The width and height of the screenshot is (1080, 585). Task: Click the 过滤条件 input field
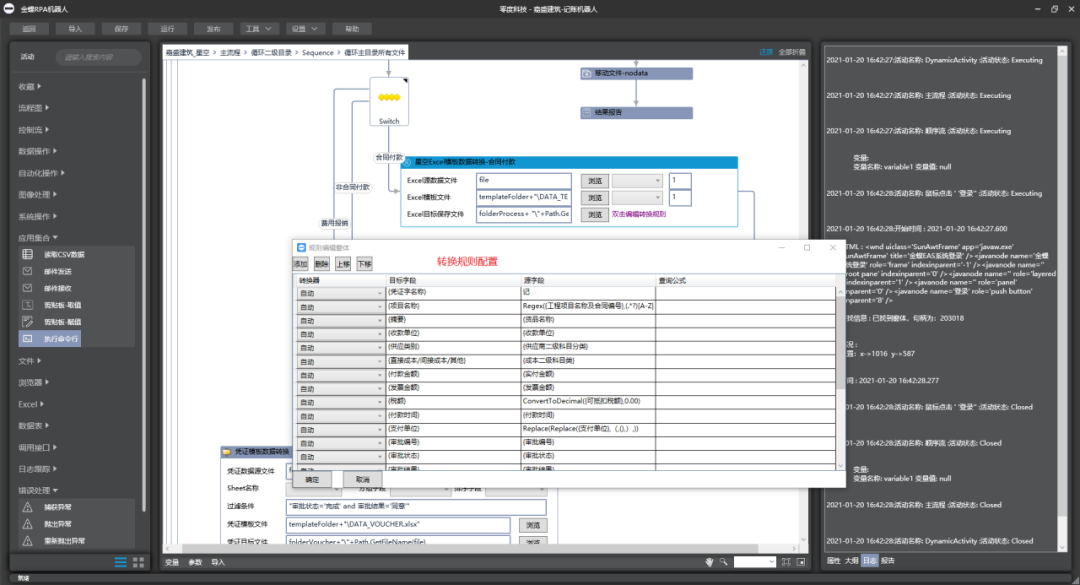pyautogui.click(x=416, y=507)
